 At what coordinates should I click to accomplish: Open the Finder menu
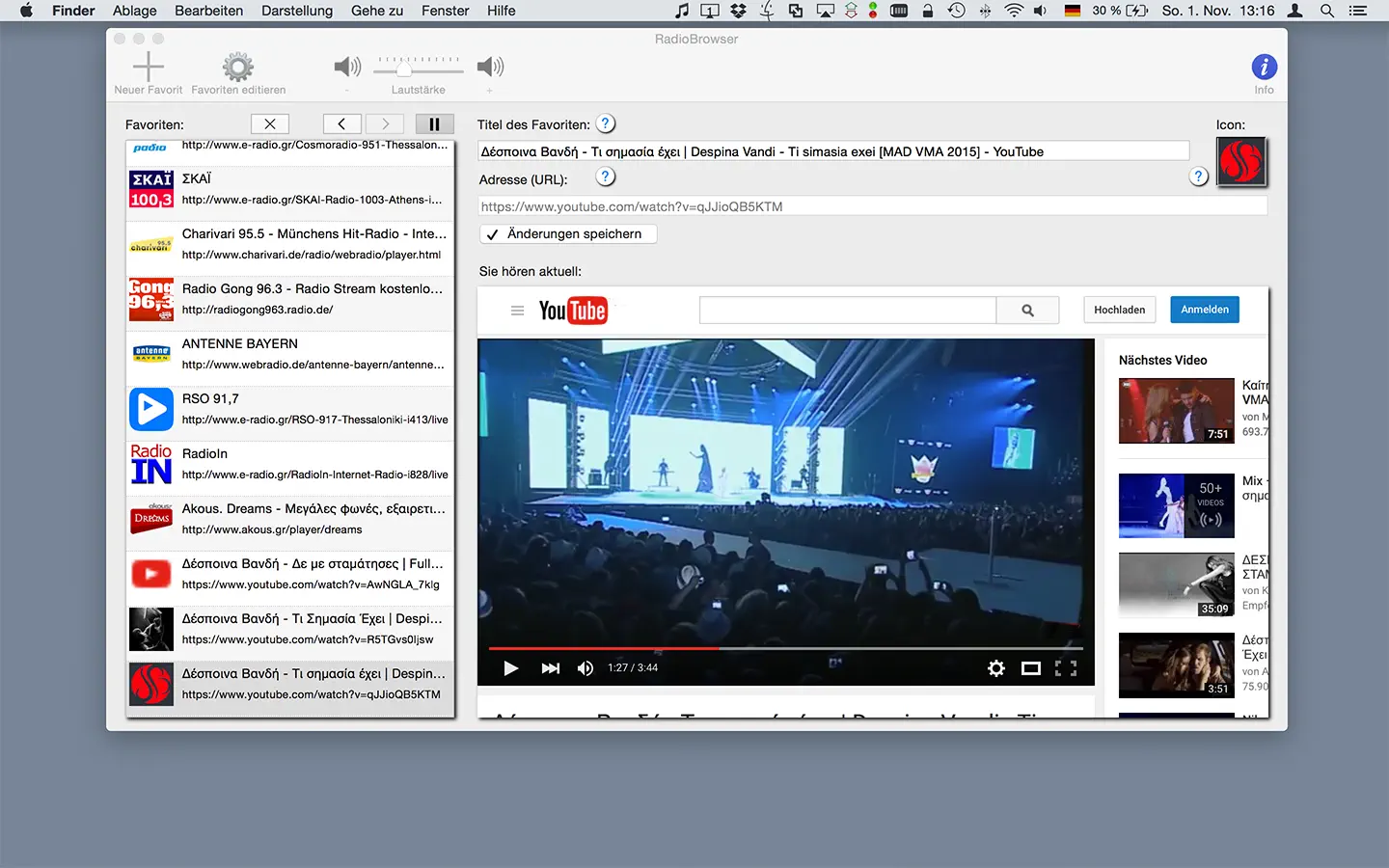click(x=73, y=11)
